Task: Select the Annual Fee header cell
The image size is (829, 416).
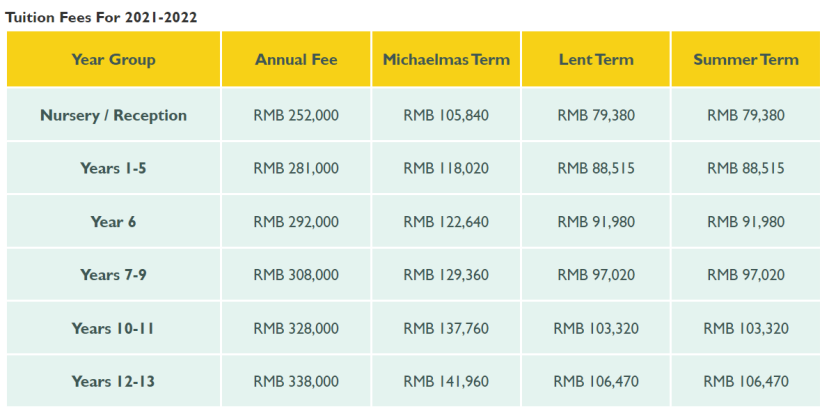Action: (296, 59)
